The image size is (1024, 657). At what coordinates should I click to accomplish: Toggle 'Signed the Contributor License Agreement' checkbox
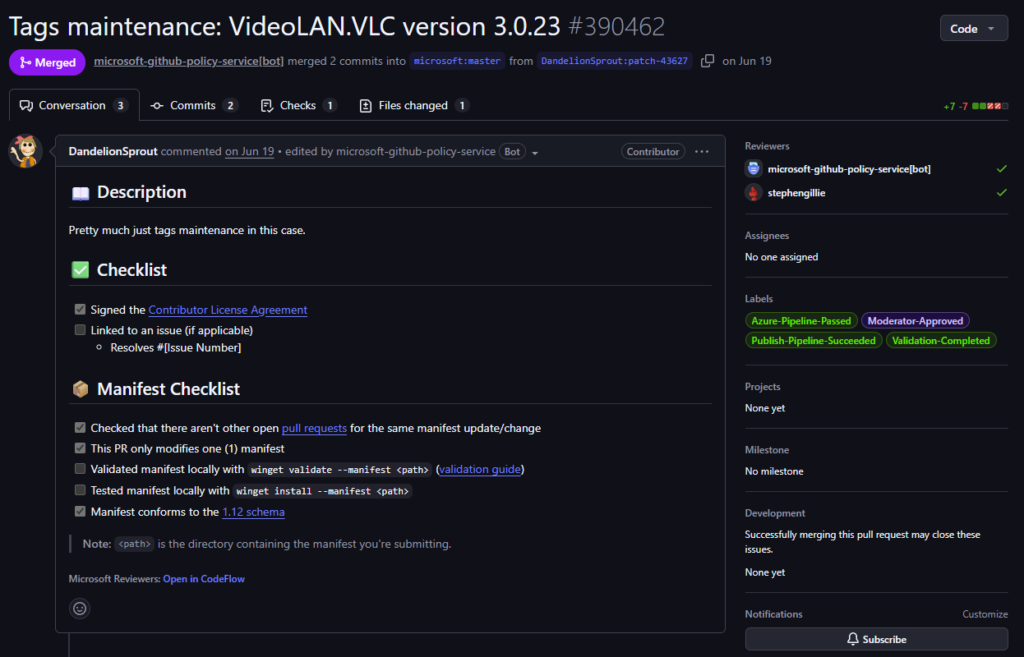[80, 310]
